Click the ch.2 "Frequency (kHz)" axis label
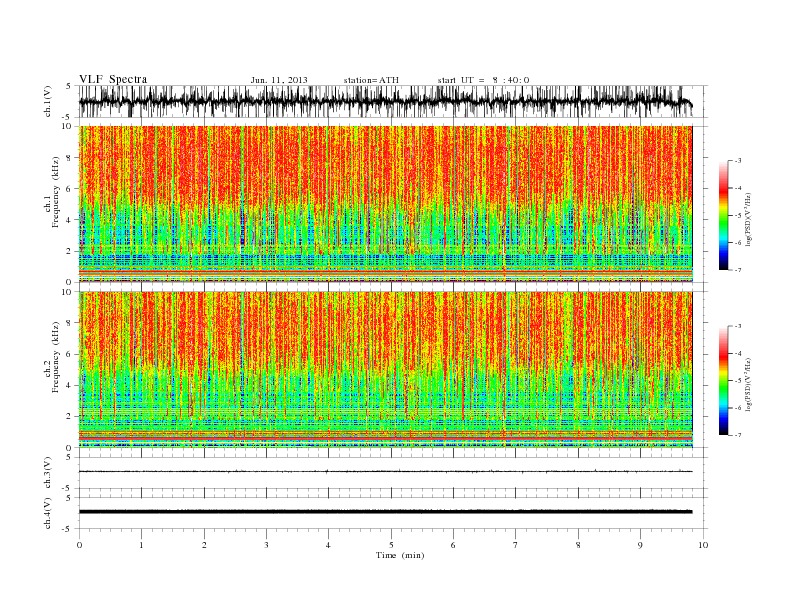This screenshot has height=612, width=792. tap(55, 358)
